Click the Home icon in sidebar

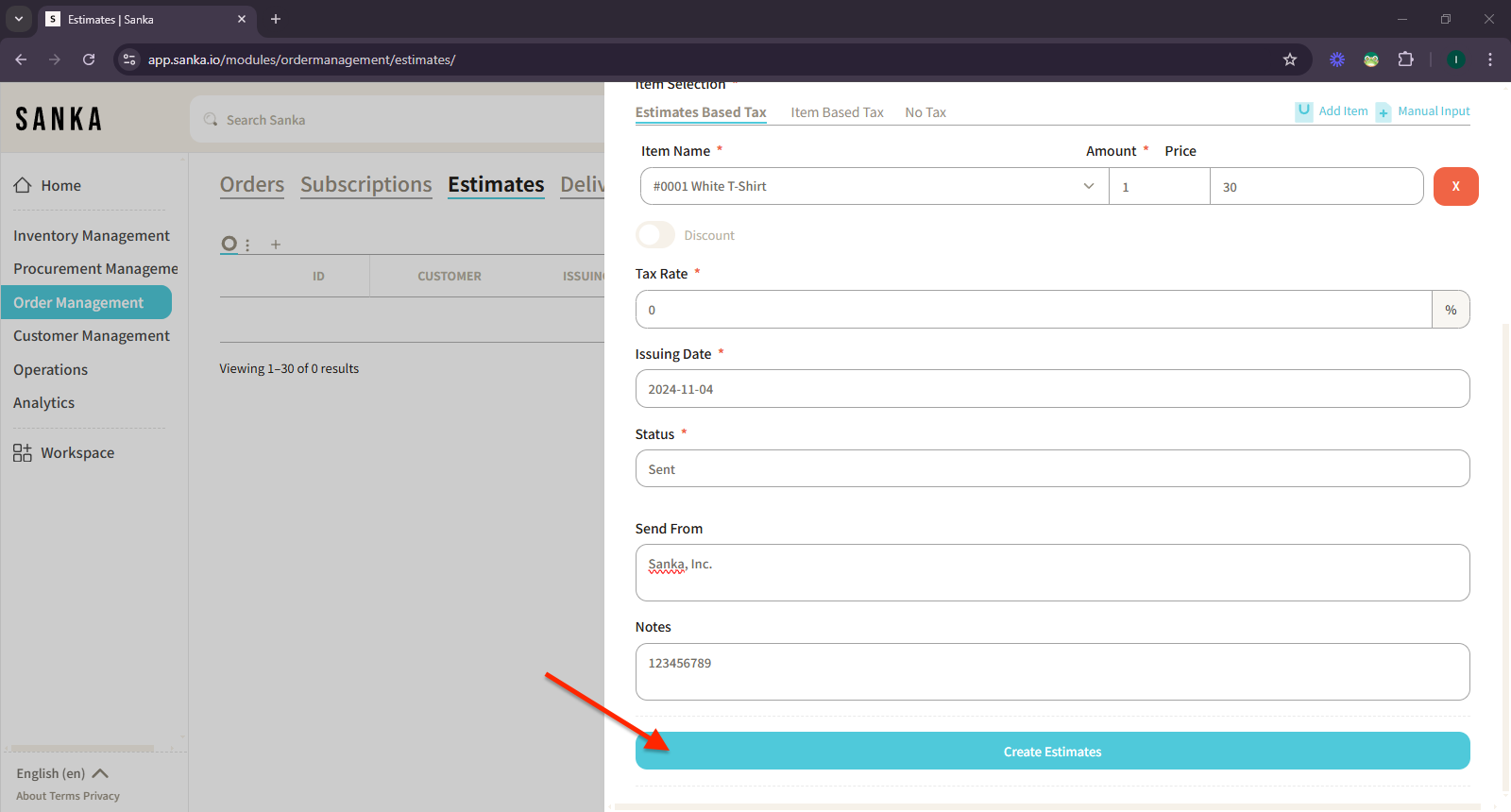point(23,186)
